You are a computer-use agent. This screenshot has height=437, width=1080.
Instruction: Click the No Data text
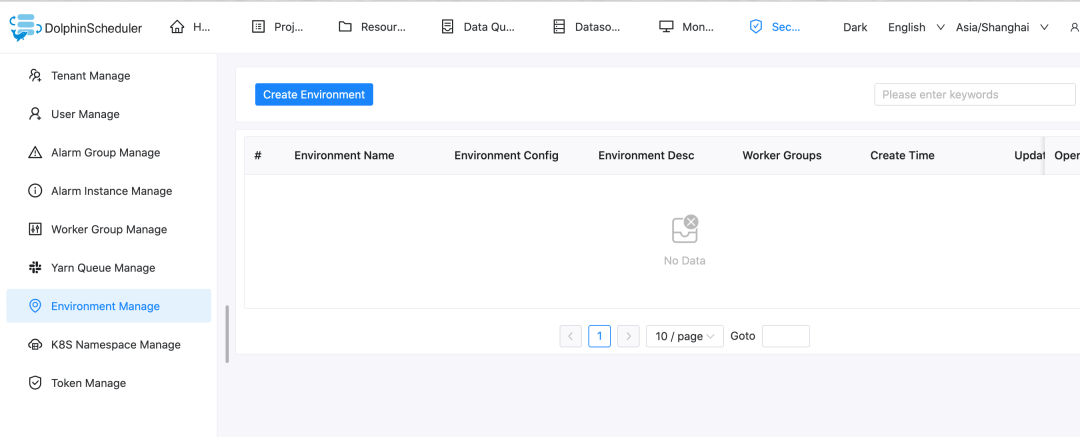pyautogui.click(x=685, y=261)
